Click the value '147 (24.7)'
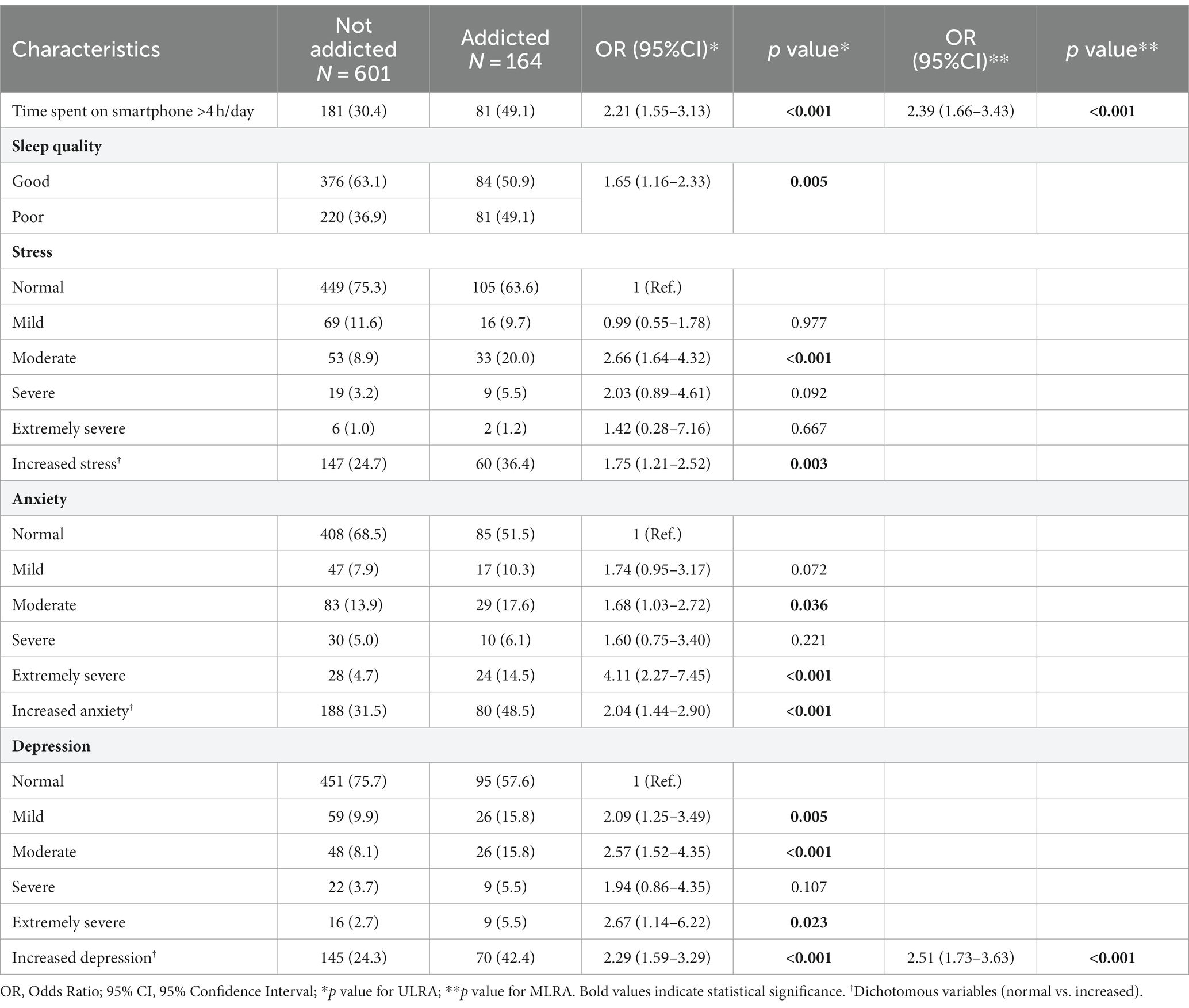The height and width of the screenshot is (1008, 1189). (353, 464)
